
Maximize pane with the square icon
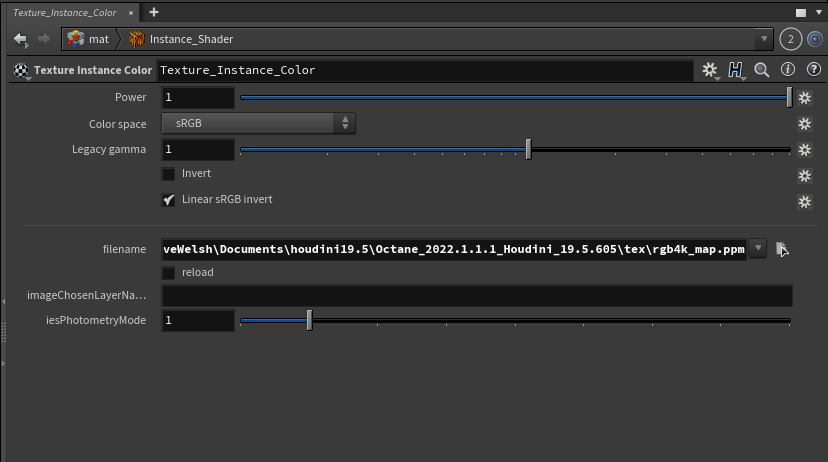(801, 13)
